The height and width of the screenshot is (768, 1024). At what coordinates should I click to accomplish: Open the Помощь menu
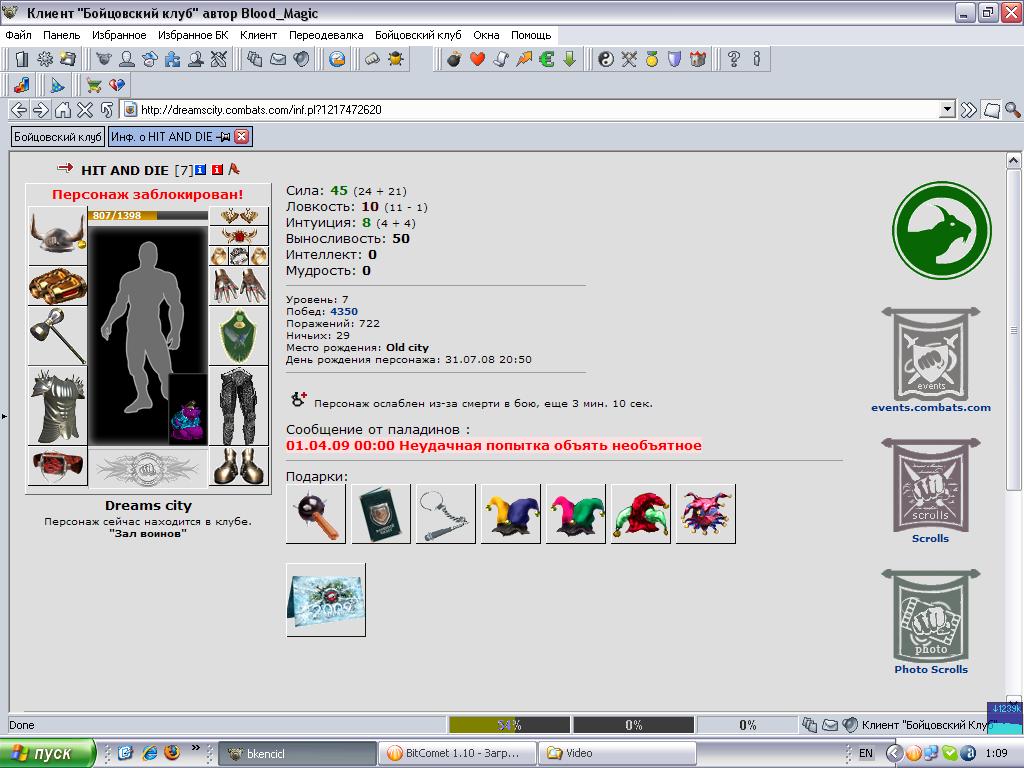[x=531, y=35]
